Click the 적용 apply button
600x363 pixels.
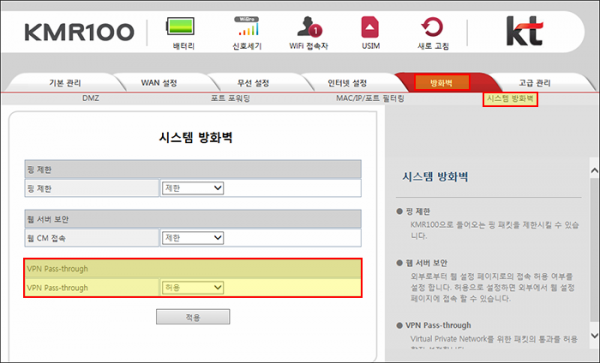pyautogui.click(x=193, y=317)
